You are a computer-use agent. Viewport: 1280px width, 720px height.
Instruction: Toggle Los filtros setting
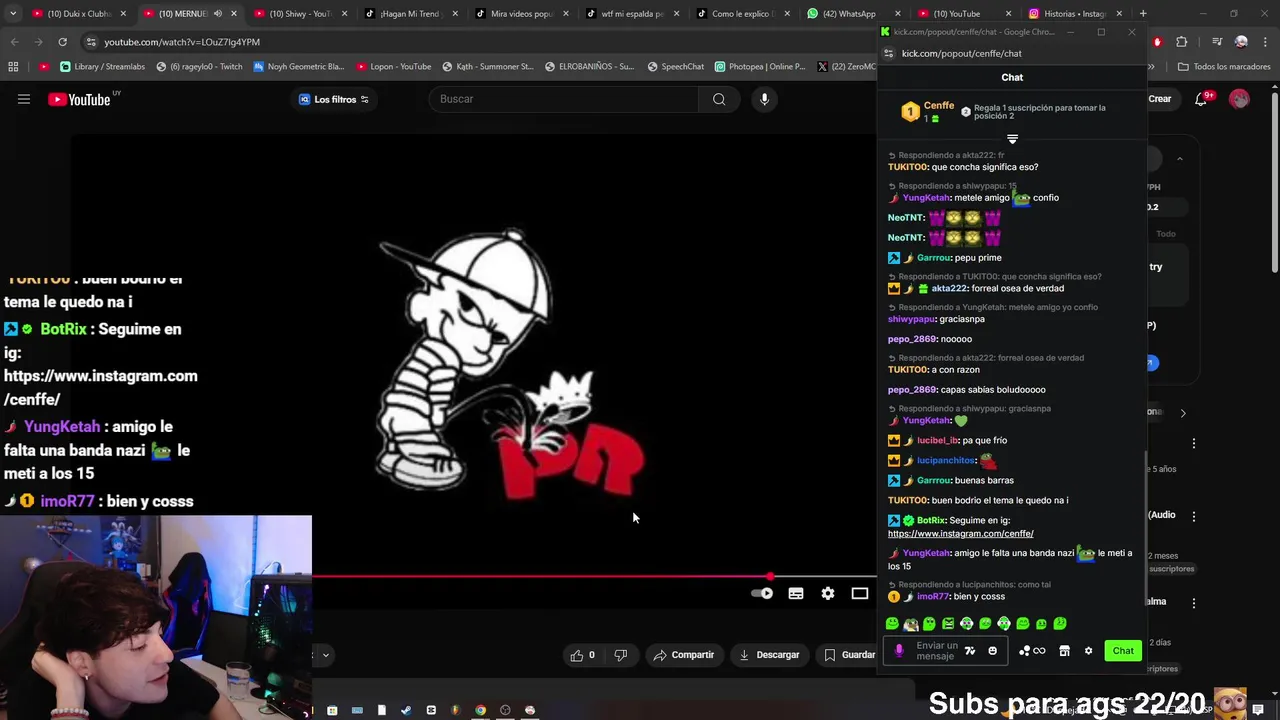(334, 99)
